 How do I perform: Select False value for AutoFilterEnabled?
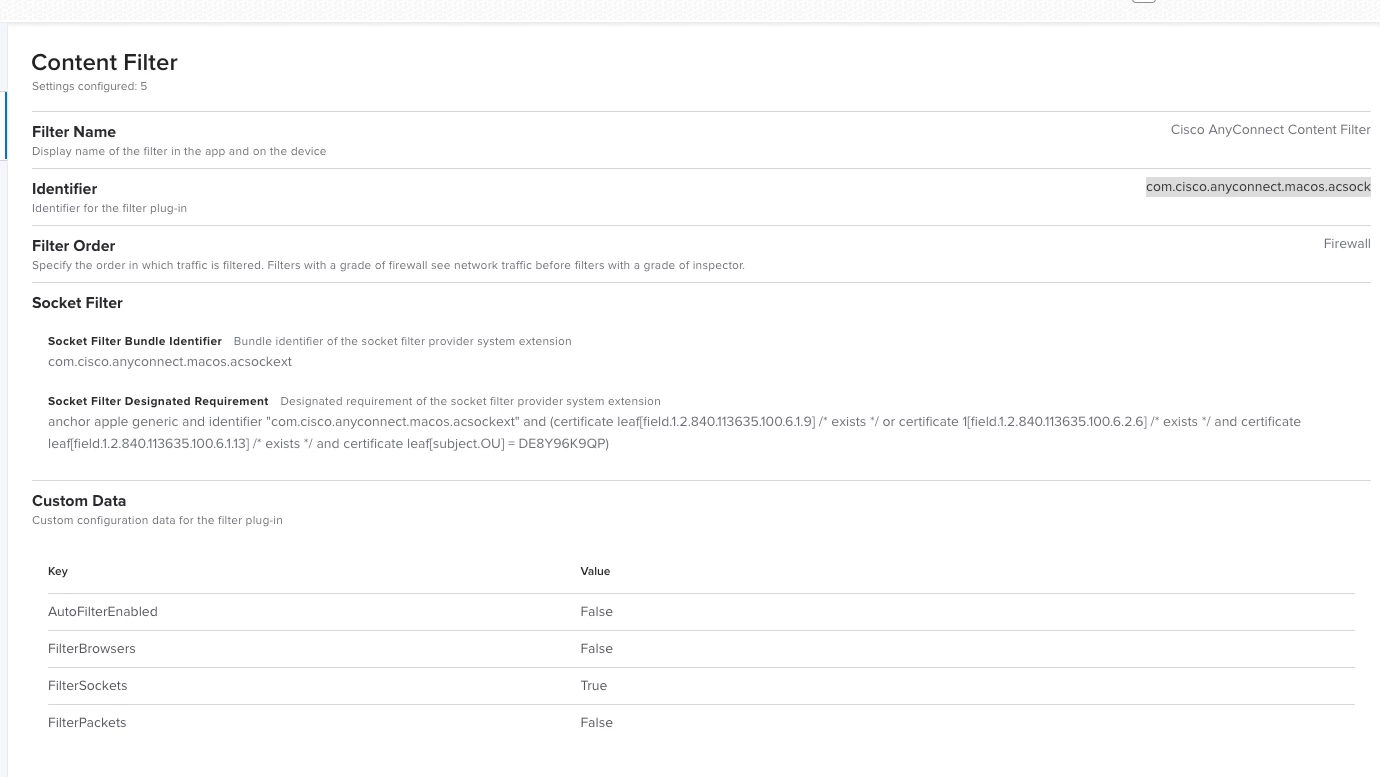597,612
